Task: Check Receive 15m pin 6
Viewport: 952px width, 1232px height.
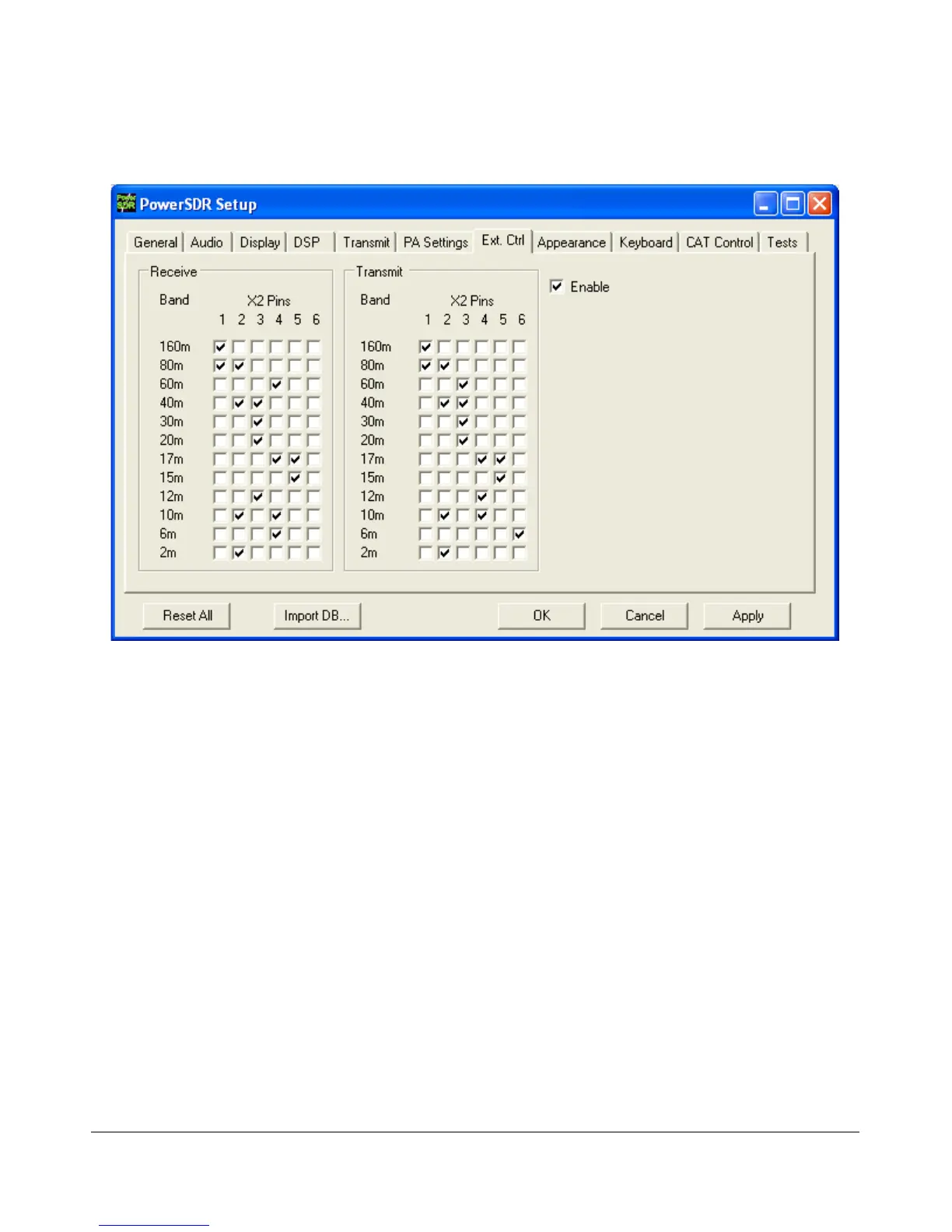Action: [x=313, y=478]
